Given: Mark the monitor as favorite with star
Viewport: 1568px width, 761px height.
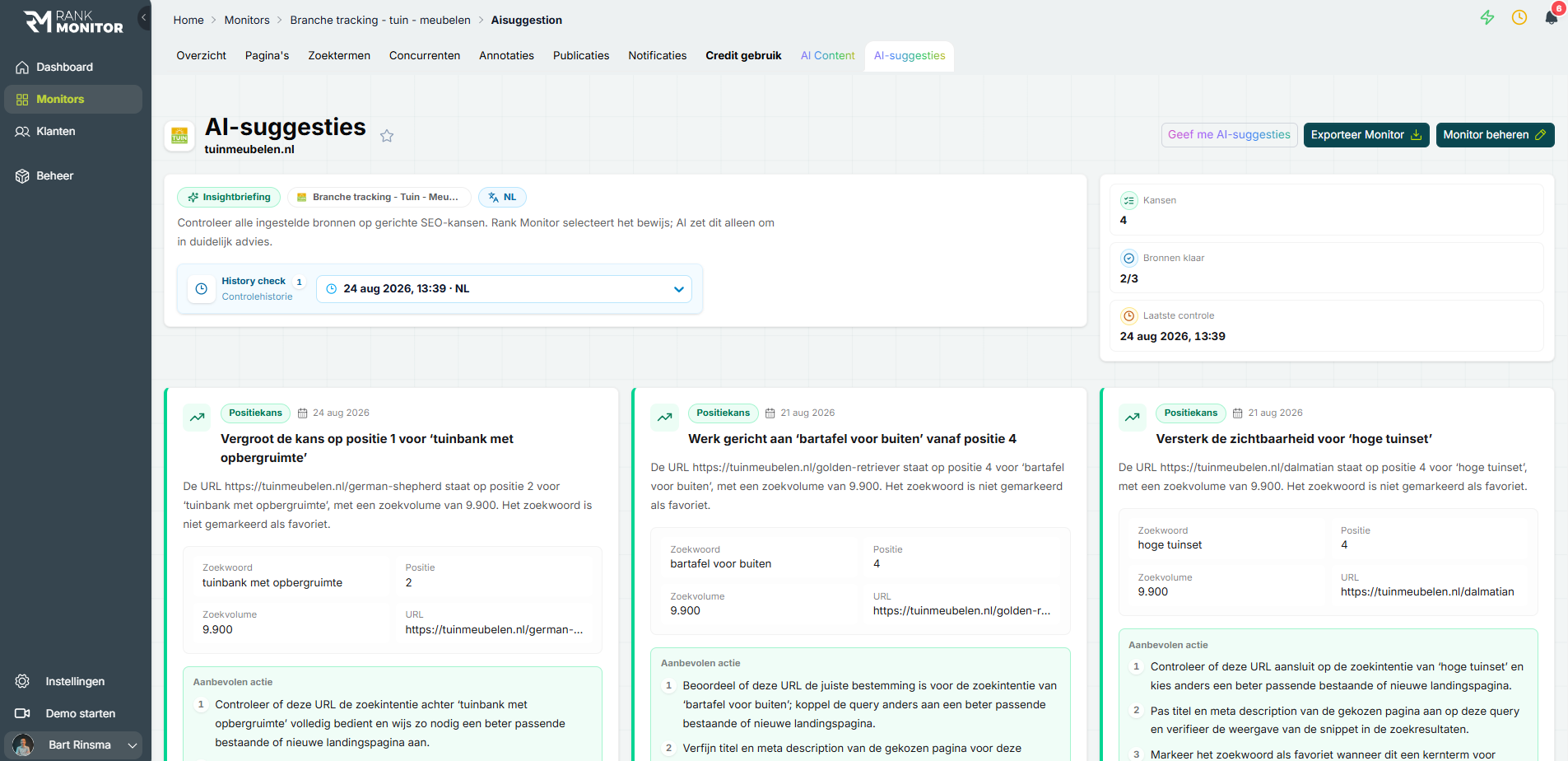Looking at the screenshot, I should click(387, 136).
